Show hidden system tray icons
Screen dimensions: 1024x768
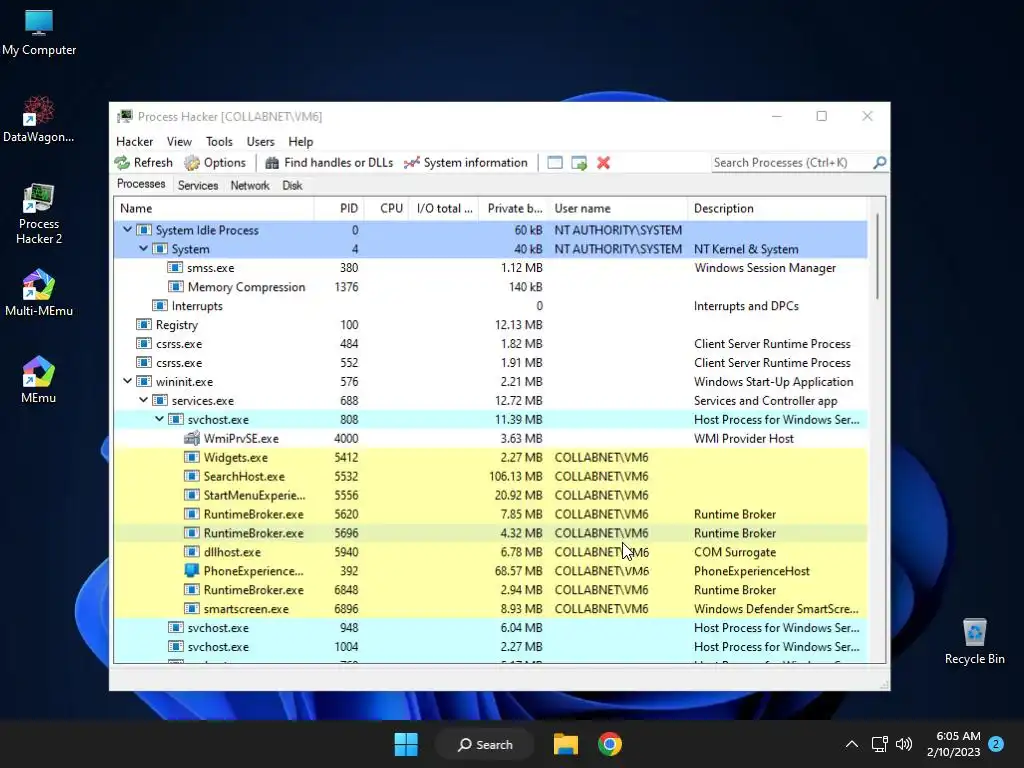pos(852,744)
